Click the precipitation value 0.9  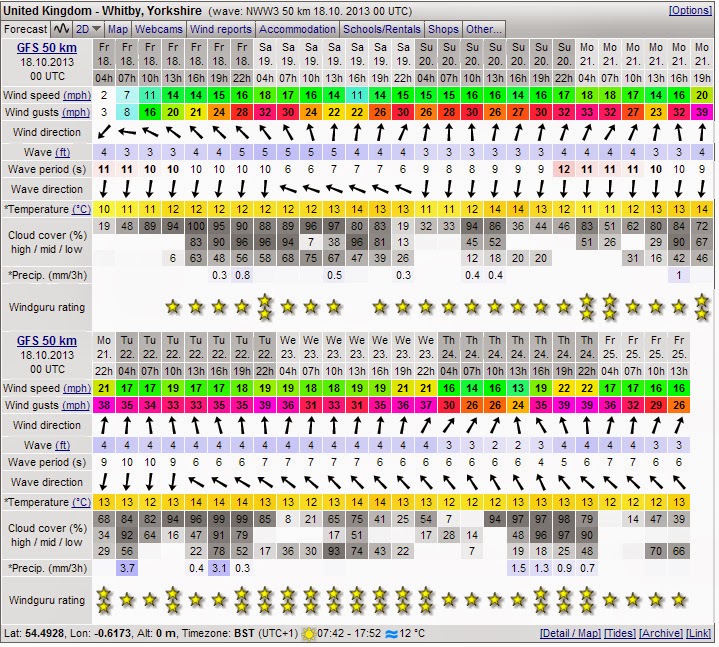coord(564,569)
